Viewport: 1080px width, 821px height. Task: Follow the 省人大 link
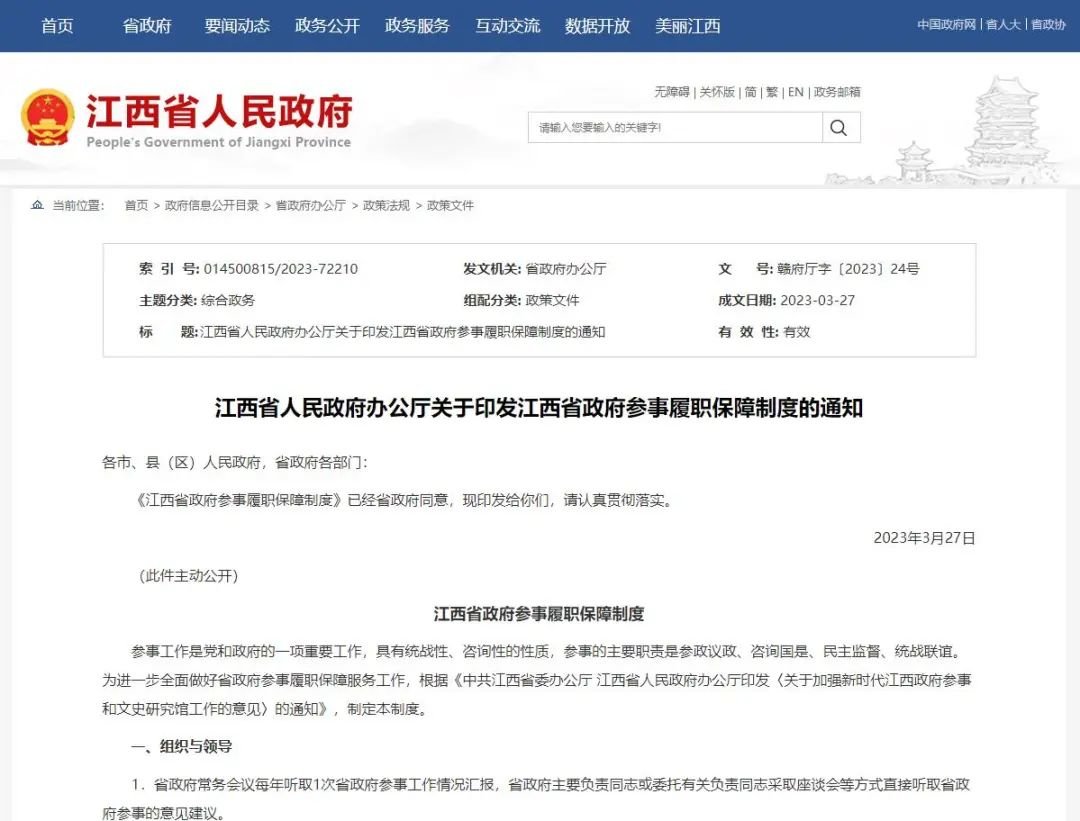[1003, 25]
